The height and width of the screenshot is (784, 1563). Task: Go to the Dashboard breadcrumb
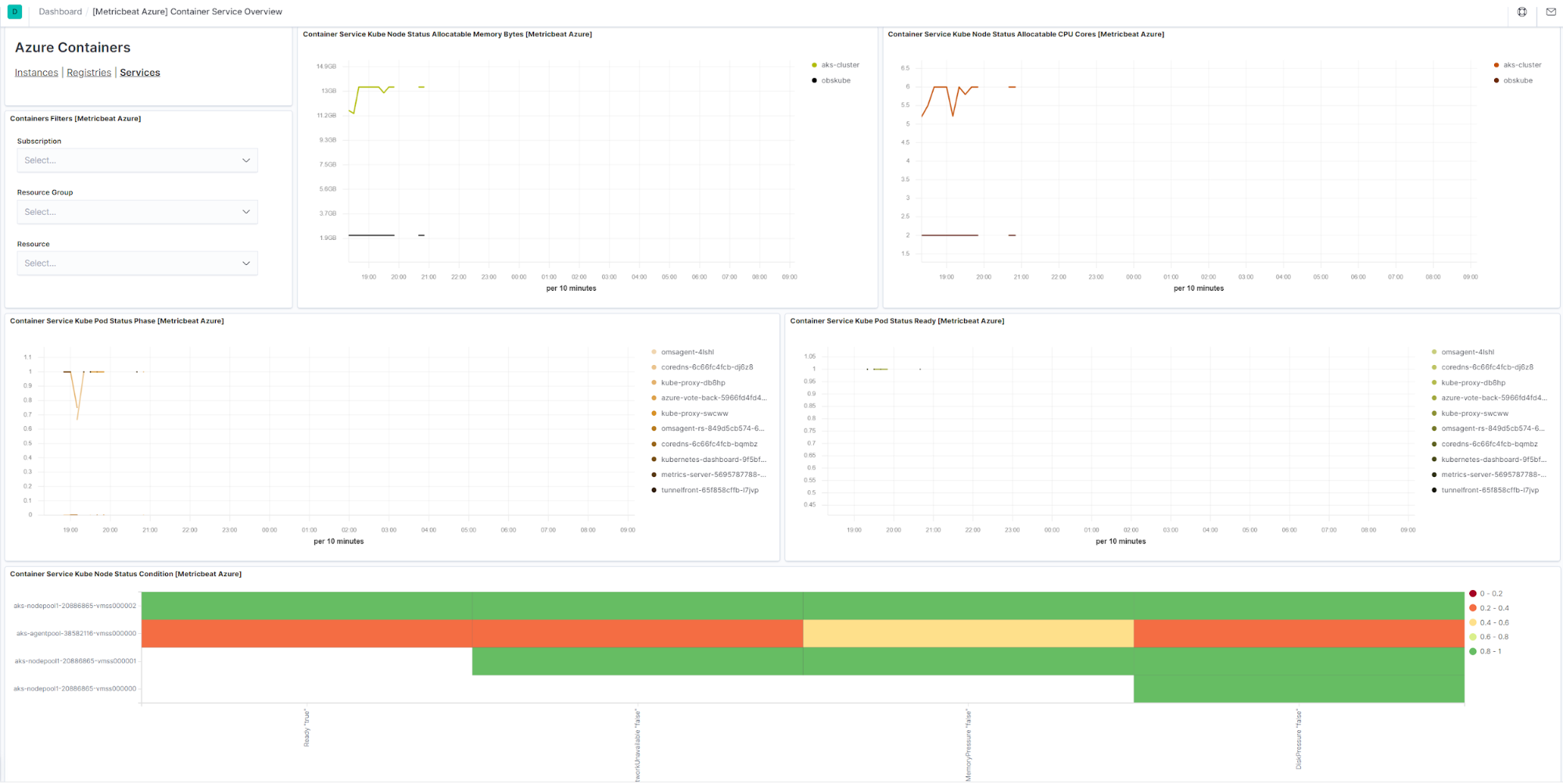coord(60,12)
